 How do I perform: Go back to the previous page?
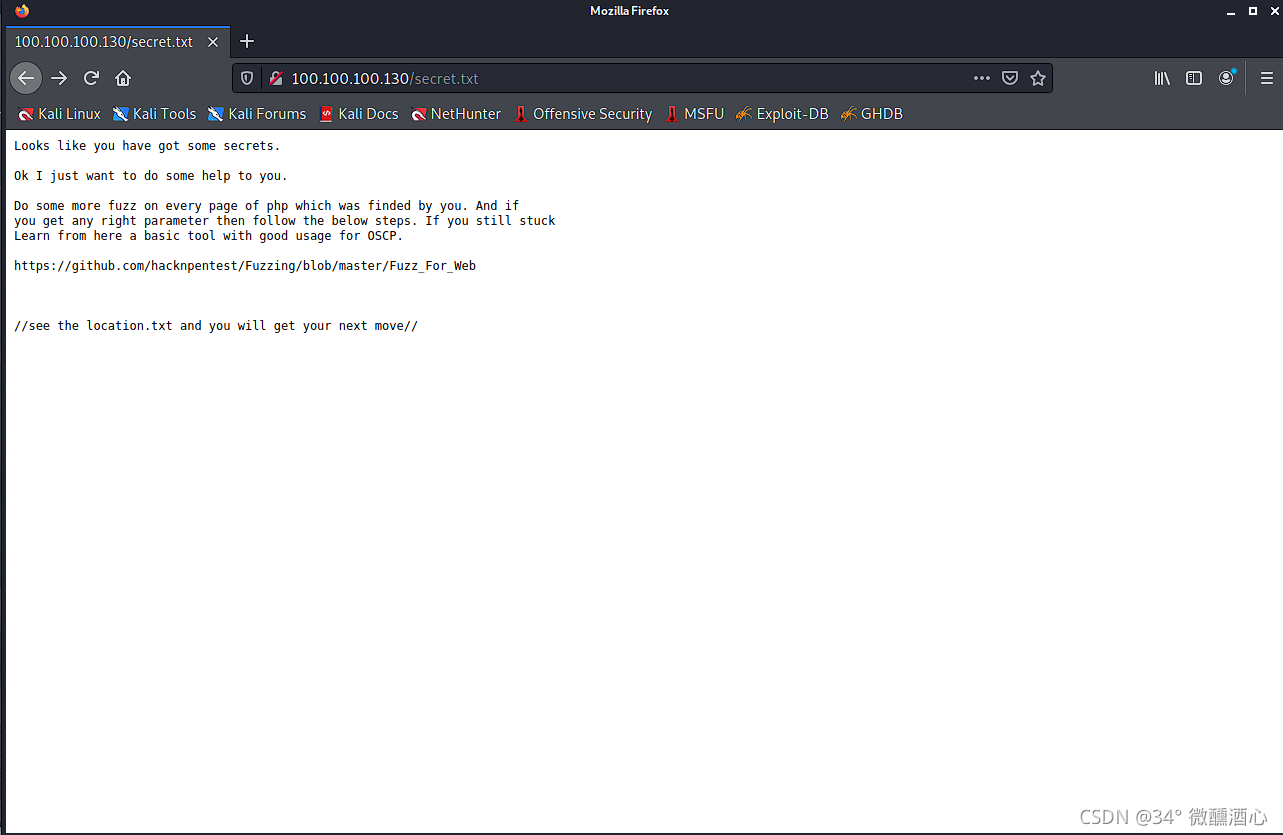click(26, 78)
